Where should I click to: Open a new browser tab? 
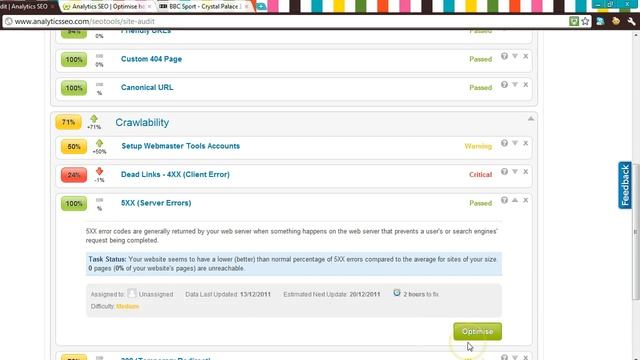(261, 7)
